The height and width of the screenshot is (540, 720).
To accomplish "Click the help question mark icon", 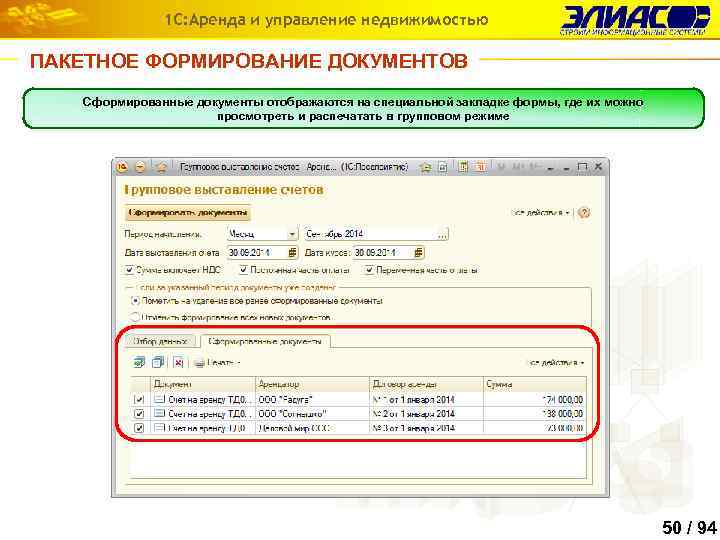I will pos(584,213).
